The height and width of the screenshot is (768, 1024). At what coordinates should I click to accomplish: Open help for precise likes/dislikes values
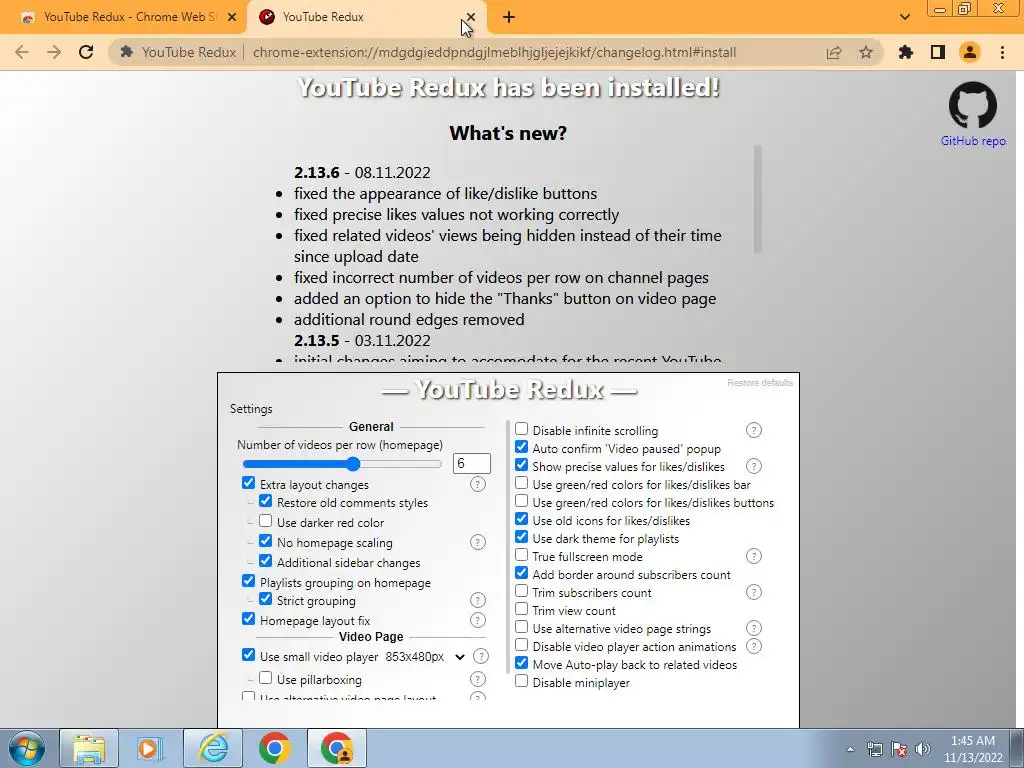pyautogui.click(x=754, y=466)
